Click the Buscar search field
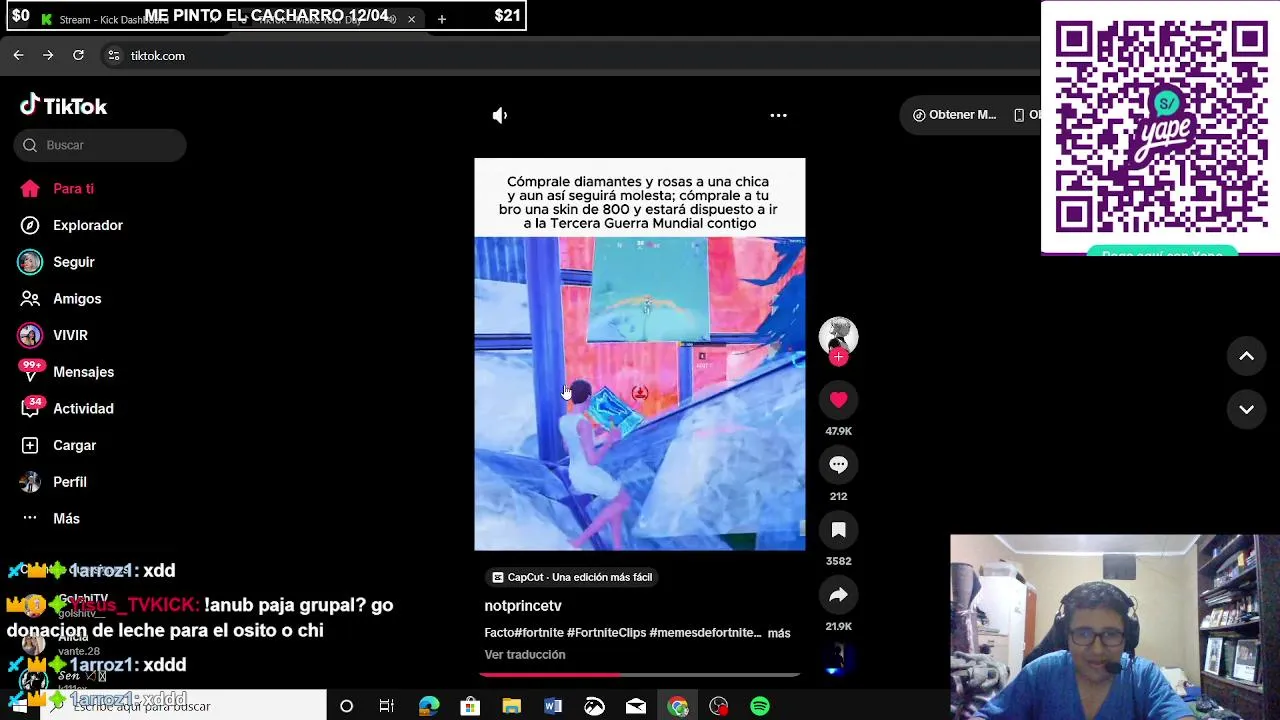This screenshot has height=720, width=1280. (100, 145)
